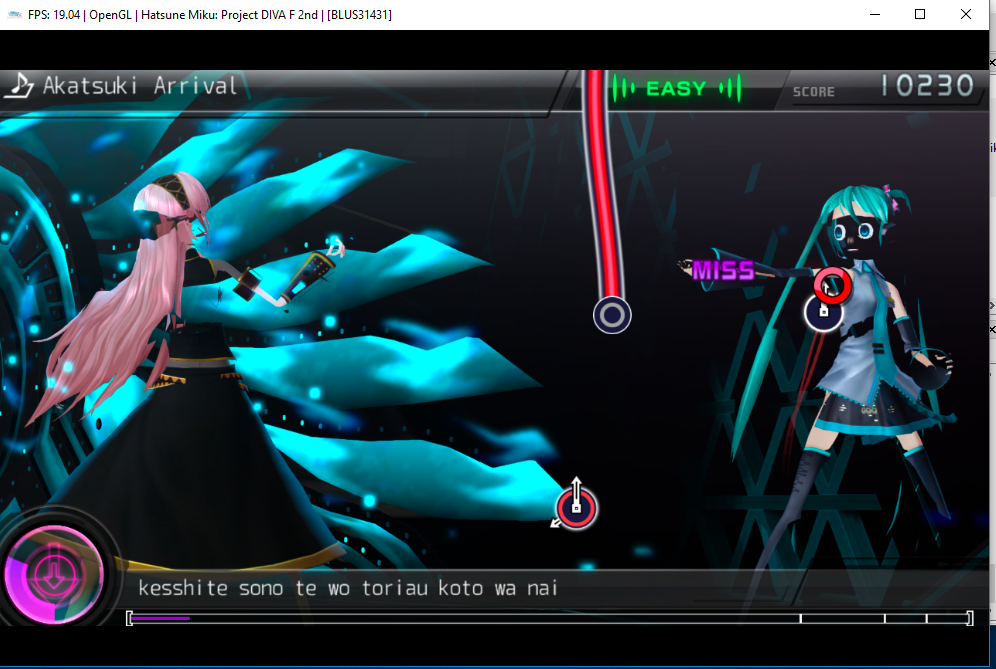Click the pink circular gauge with down arrow

tap(52, 572)
